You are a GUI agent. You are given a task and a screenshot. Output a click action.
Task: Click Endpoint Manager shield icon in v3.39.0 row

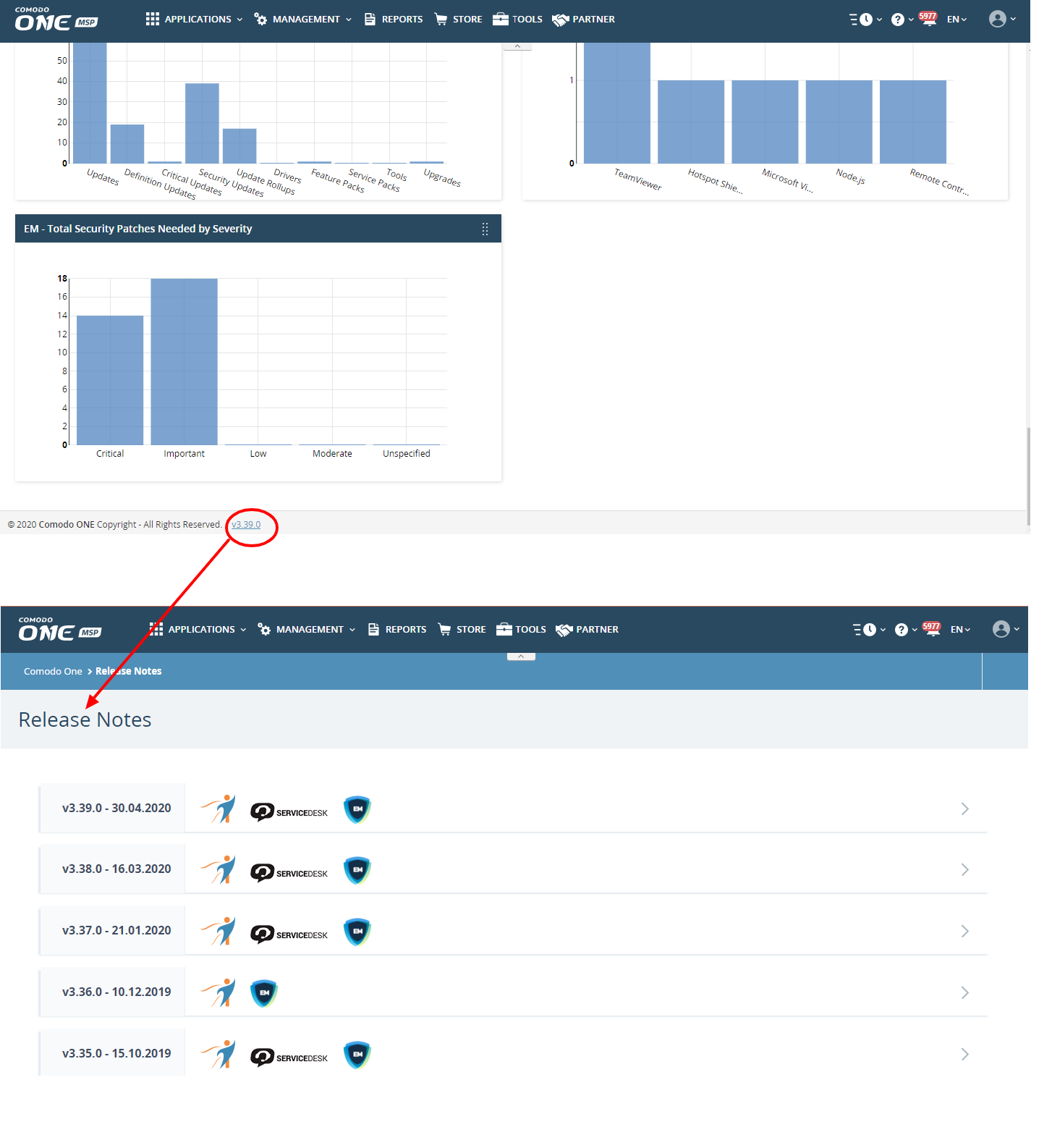(357, 809)
